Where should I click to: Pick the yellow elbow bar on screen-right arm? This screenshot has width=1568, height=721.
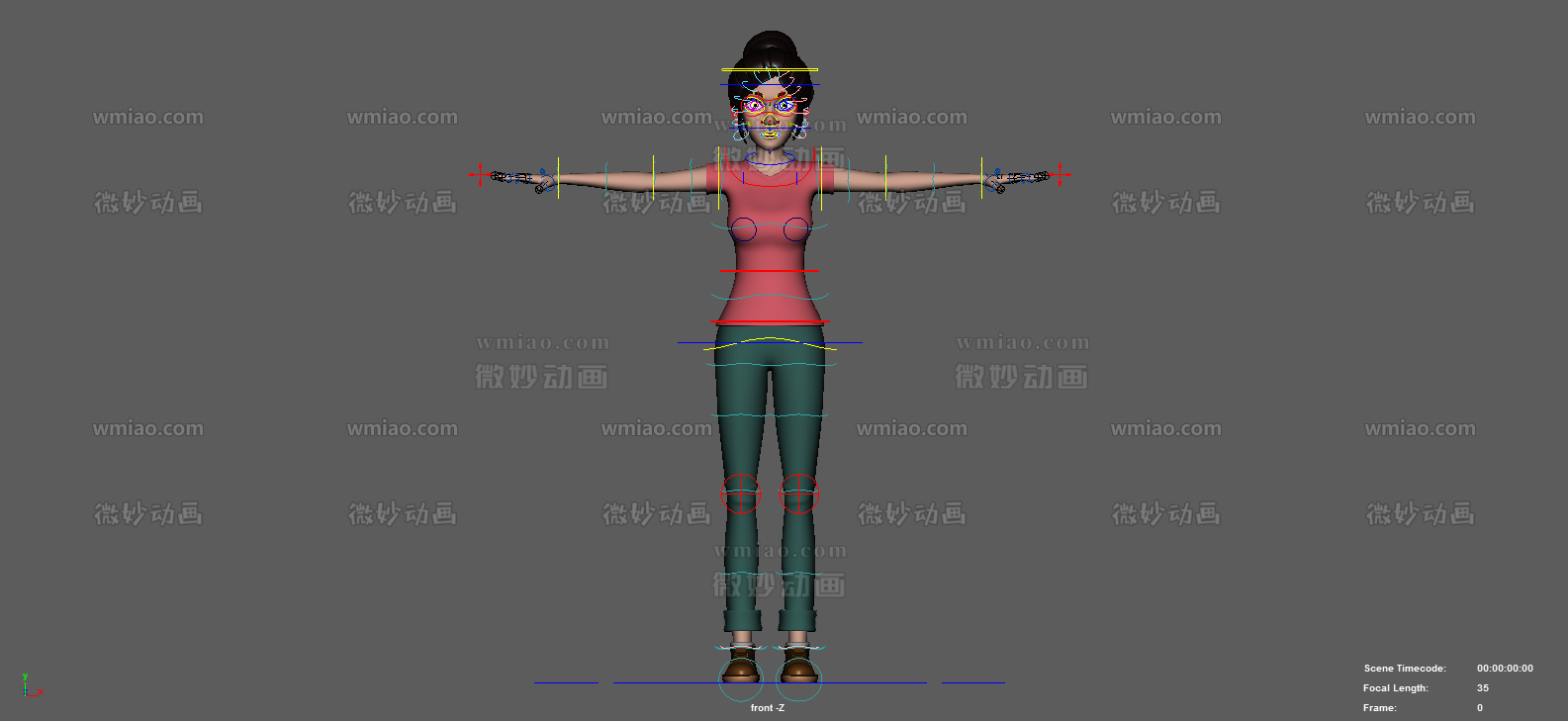coord(885,177)
